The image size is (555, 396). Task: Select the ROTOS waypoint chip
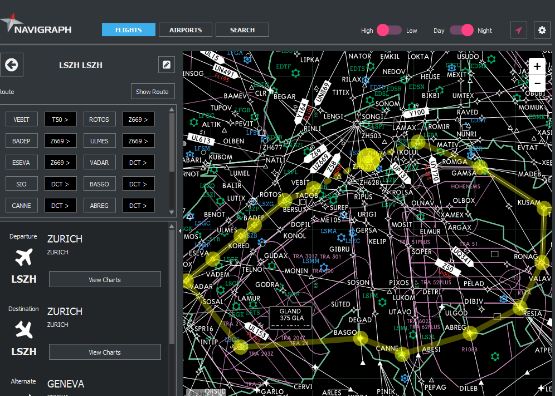click(x=99, y=119)
